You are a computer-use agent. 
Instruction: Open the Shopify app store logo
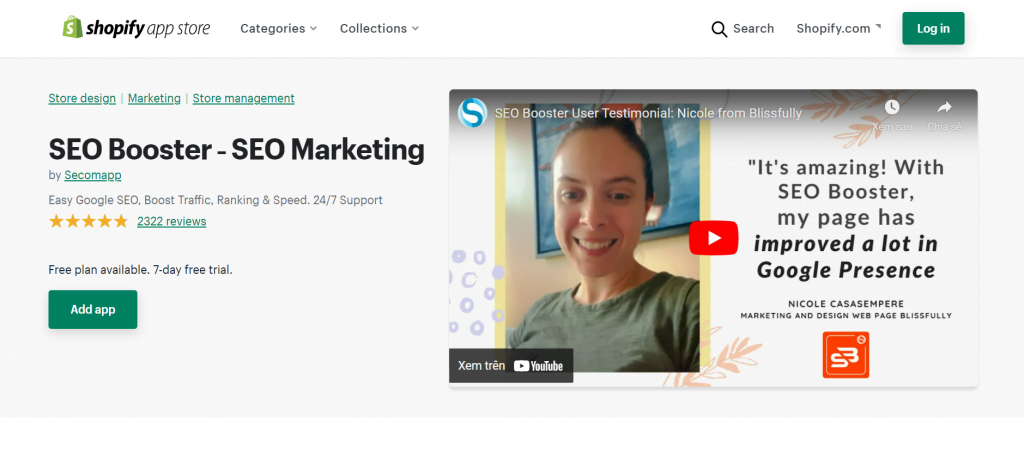(x=136, y=28)
